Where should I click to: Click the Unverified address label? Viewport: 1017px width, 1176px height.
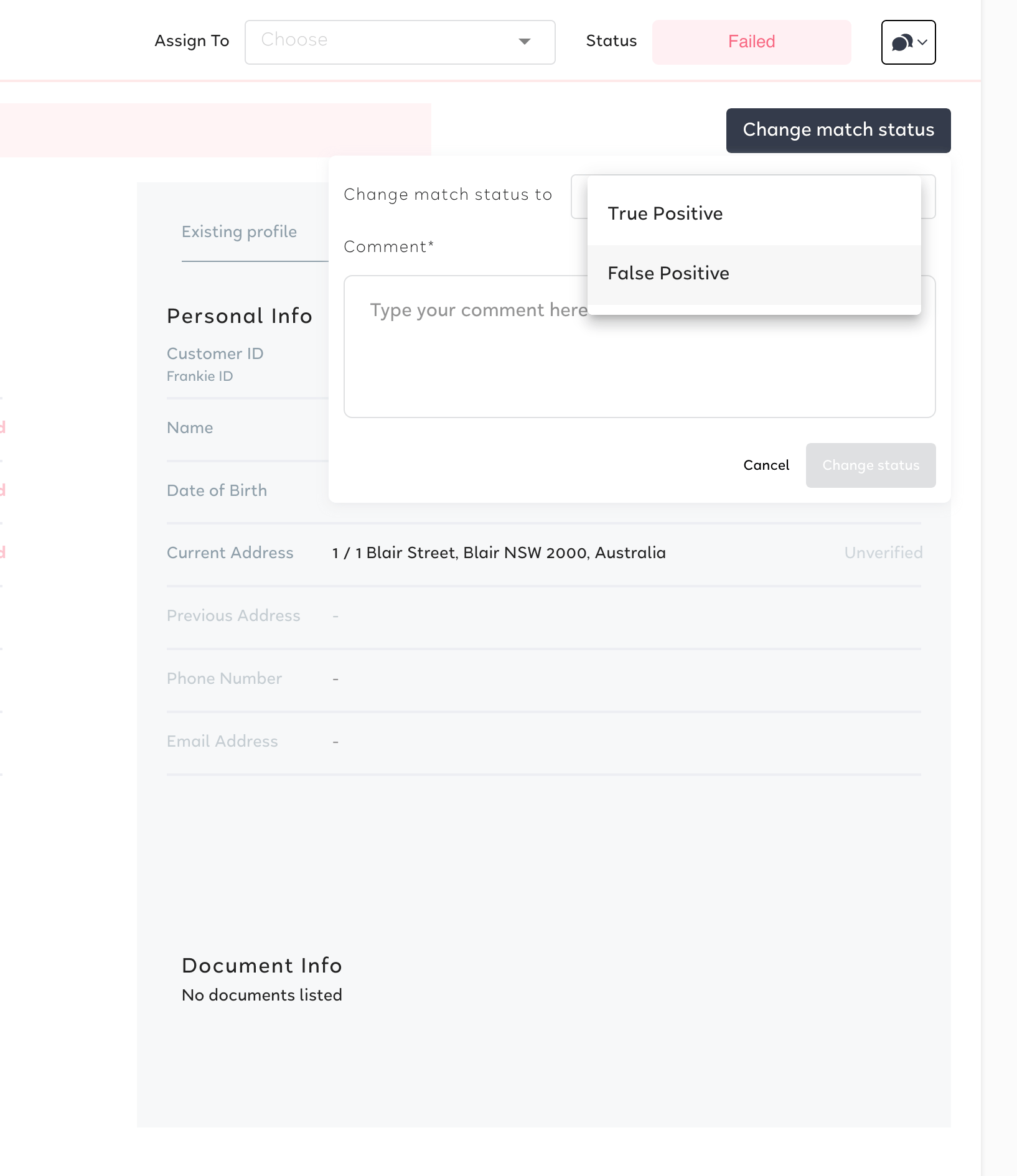coord(883,553)
